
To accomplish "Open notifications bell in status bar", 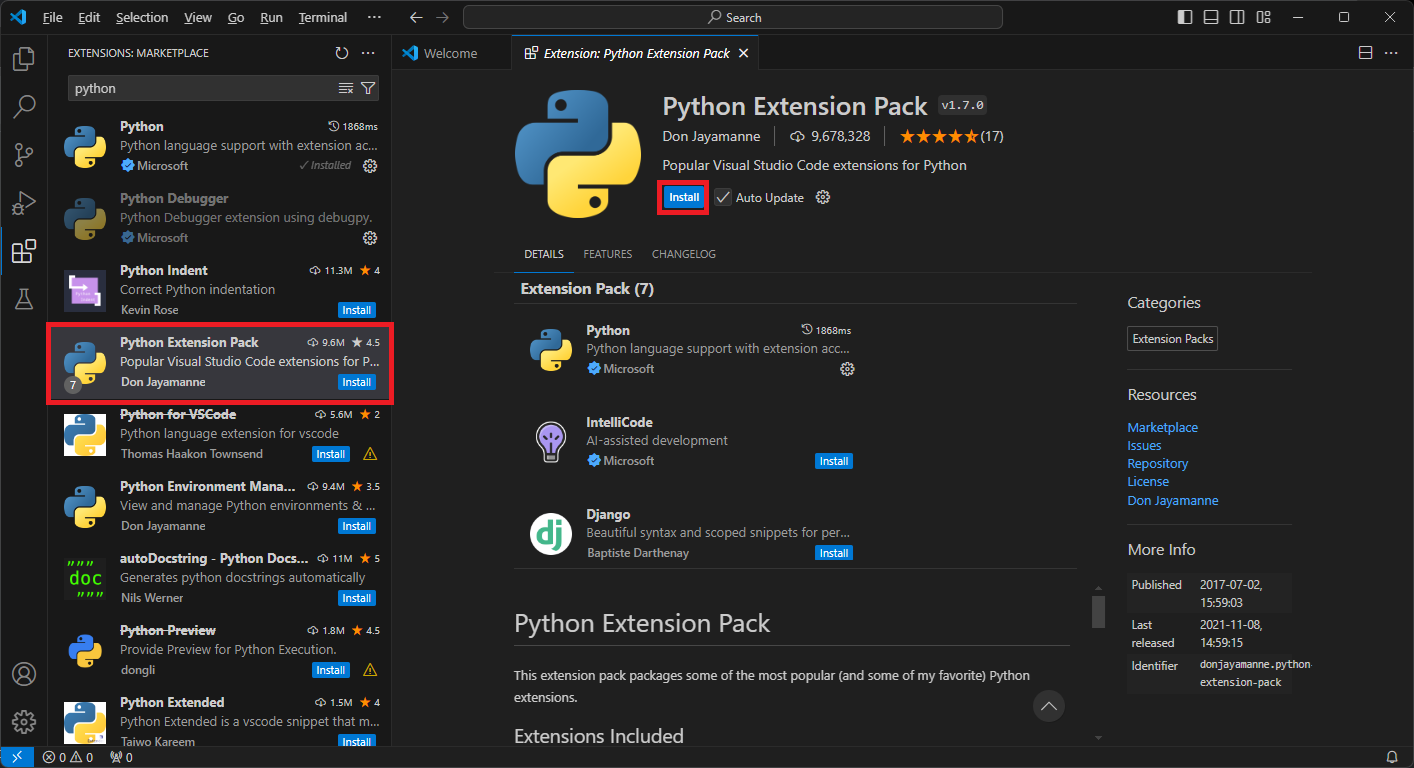I will tap(1391, 757).
